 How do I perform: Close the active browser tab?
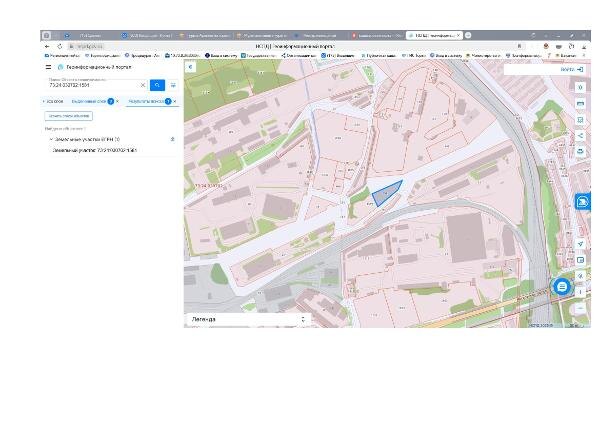458,35
